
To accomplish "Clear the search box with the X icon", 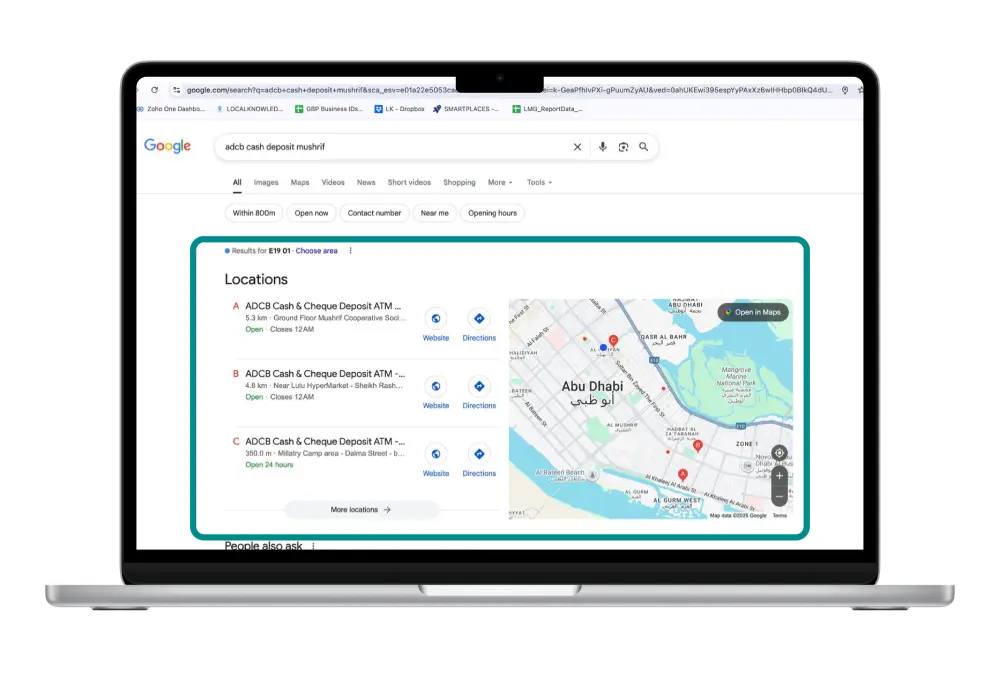I will pyautogui.click(x=577, y=147).
